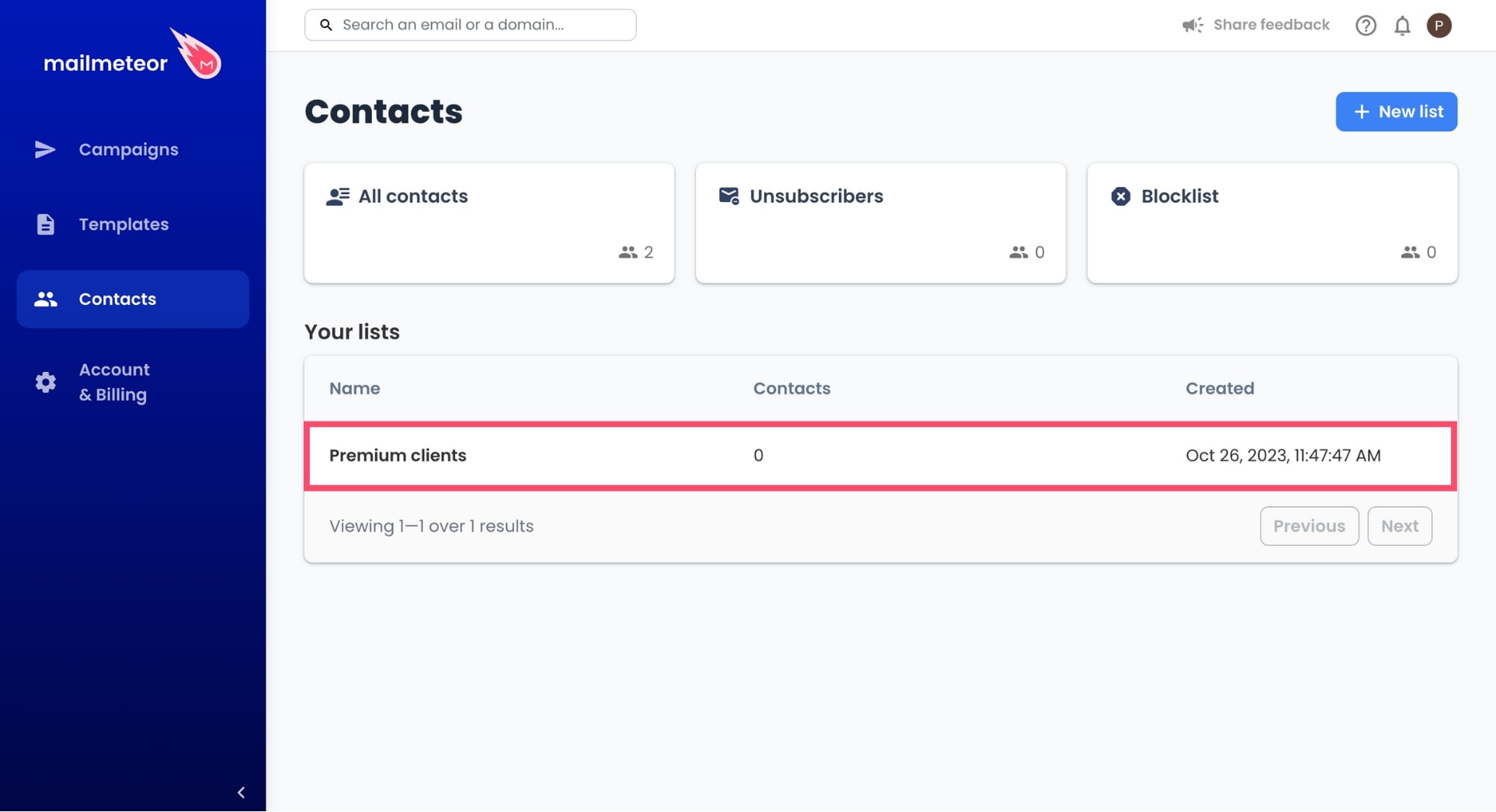Screen dimensions: 1496x812
Task: Collapse the sidebar with the chevron
Action: [241, 793]
